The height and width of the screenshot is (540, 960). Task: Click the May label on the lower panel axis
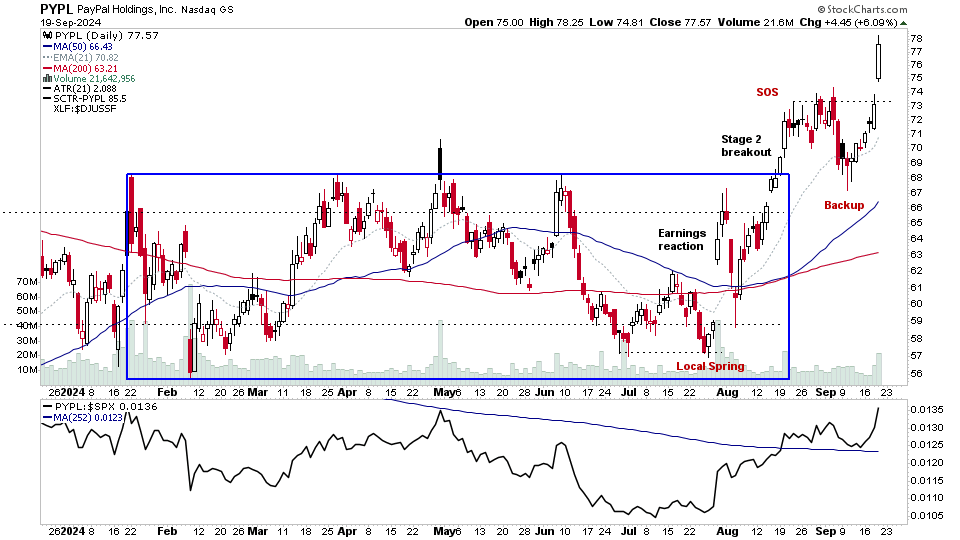444,531
